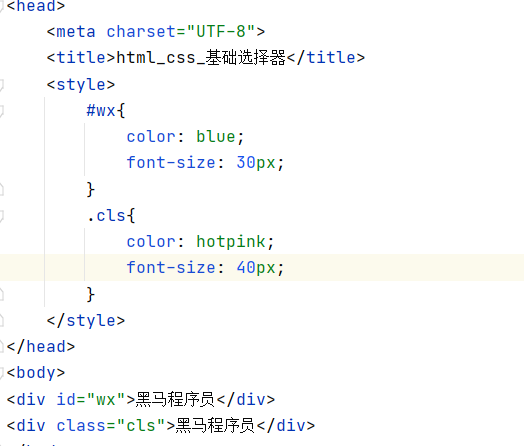Click the font-size property in the .cls rule
Screen dimensions: 524x446
click(171, 268)
